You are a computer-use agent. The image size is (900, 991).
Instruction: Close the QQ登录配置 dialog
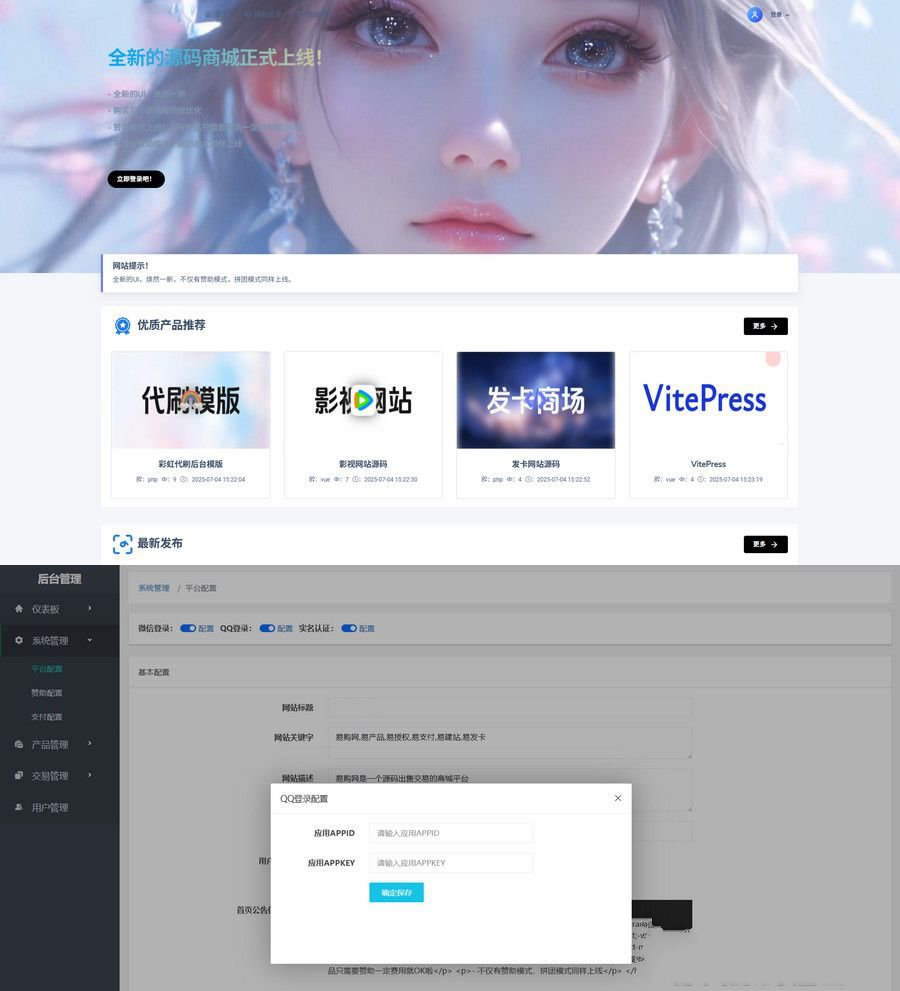tap(617, 798)
